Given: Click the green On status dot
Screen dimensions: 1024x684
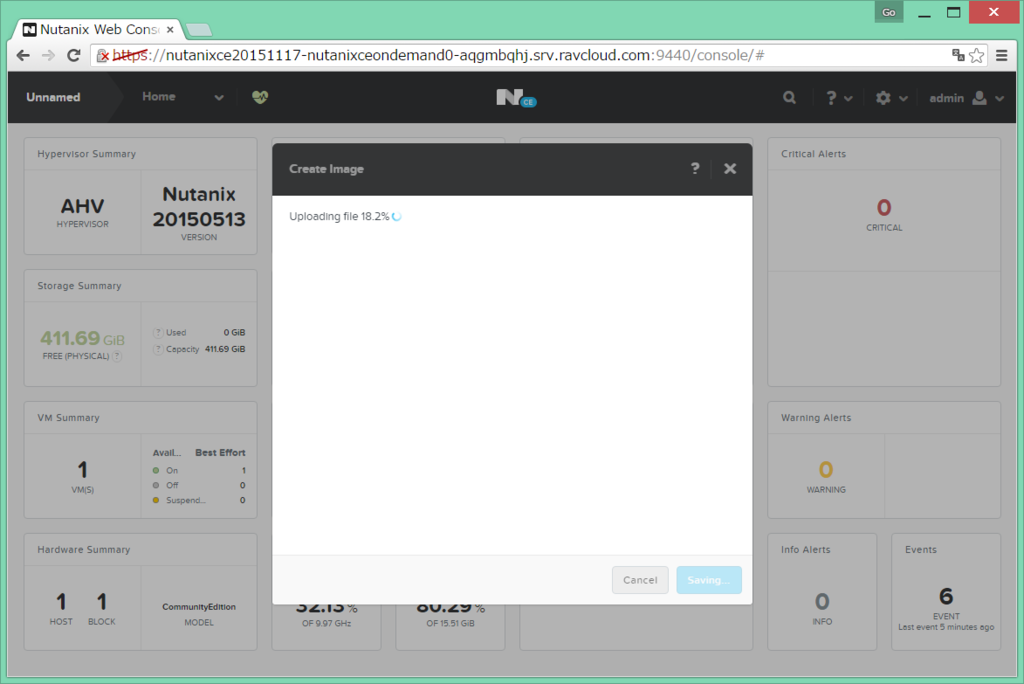Looking at the screenshot, I should (x=155, y=470).
